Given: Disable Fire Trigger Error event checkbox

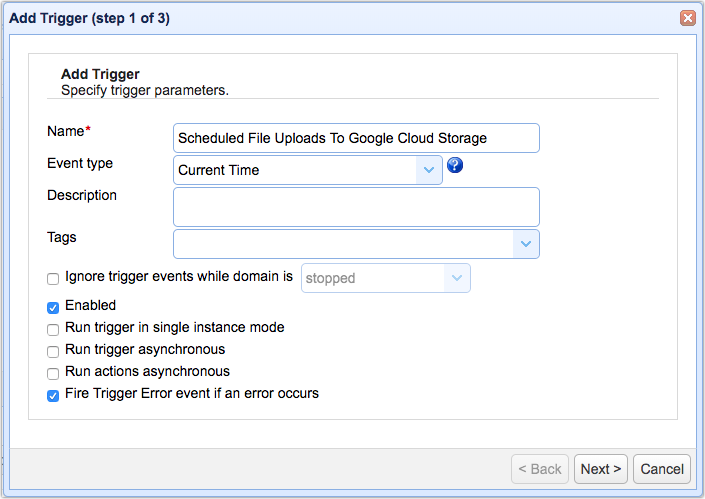Looking at the screenshot, I should coord(53,395).
